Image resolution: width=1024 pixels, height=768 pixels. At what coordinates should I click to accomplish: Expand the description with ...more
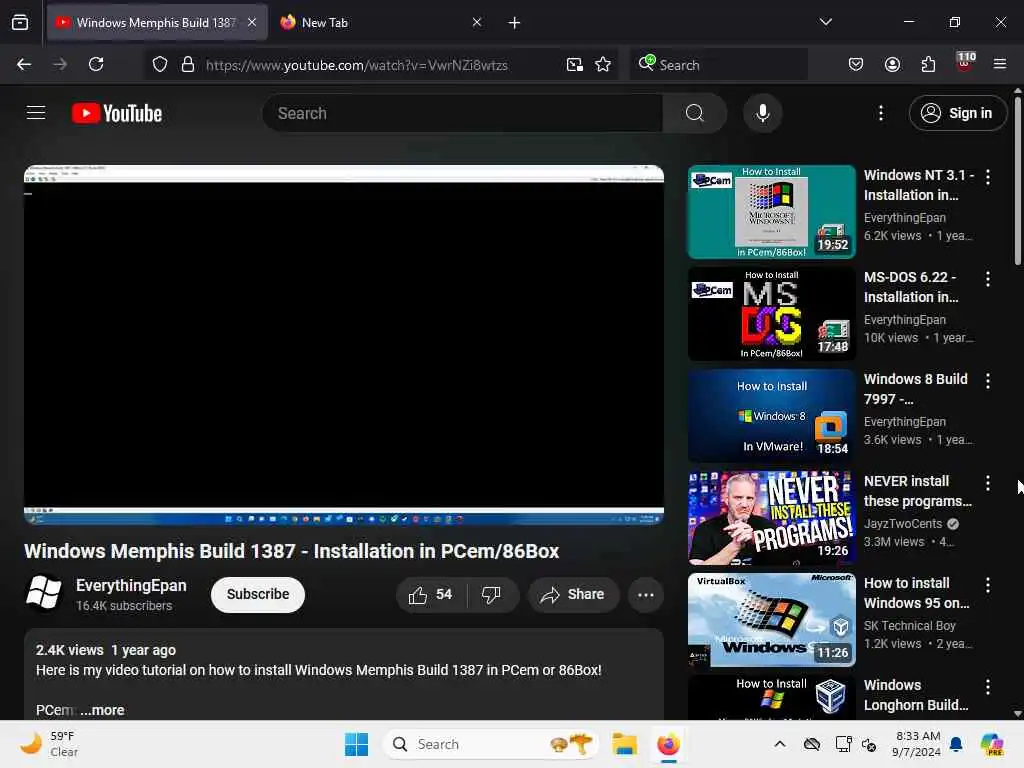coord(103,710)
